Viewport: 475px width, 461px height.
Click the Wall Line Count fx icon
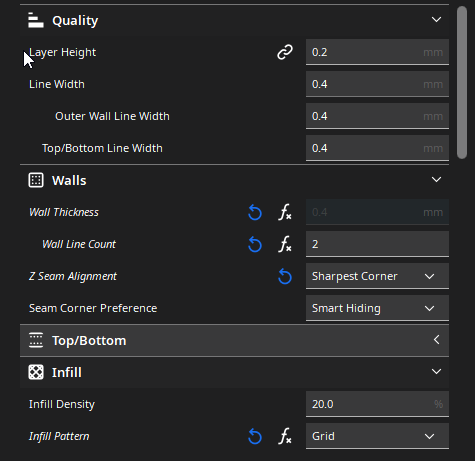pos(285,244)
